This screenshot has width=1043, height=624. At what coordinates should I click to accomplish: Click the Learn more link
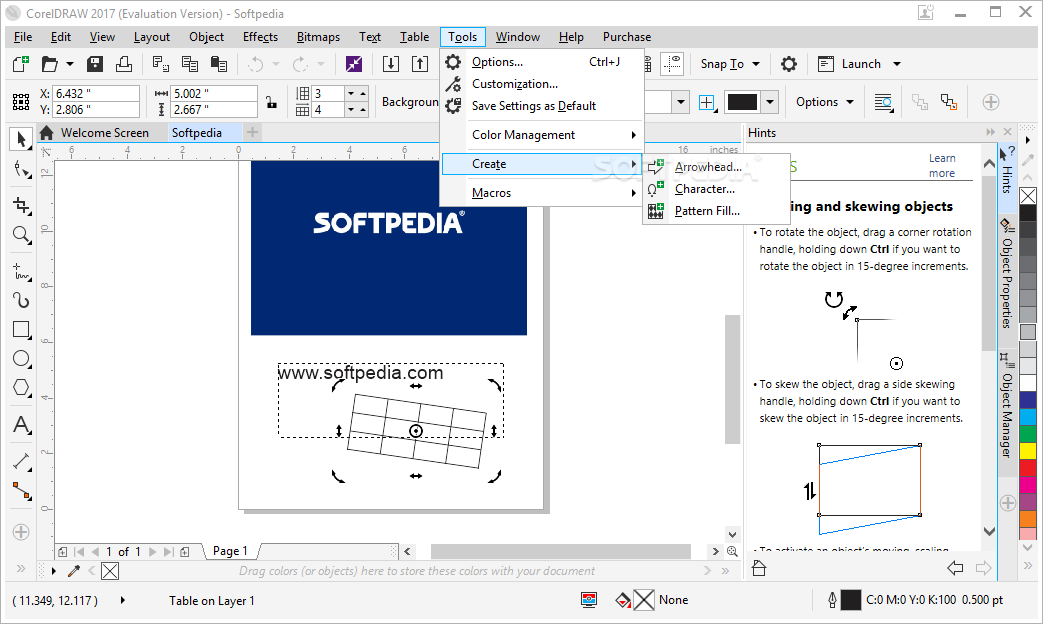pyautogui.click(x=942, y=166)
